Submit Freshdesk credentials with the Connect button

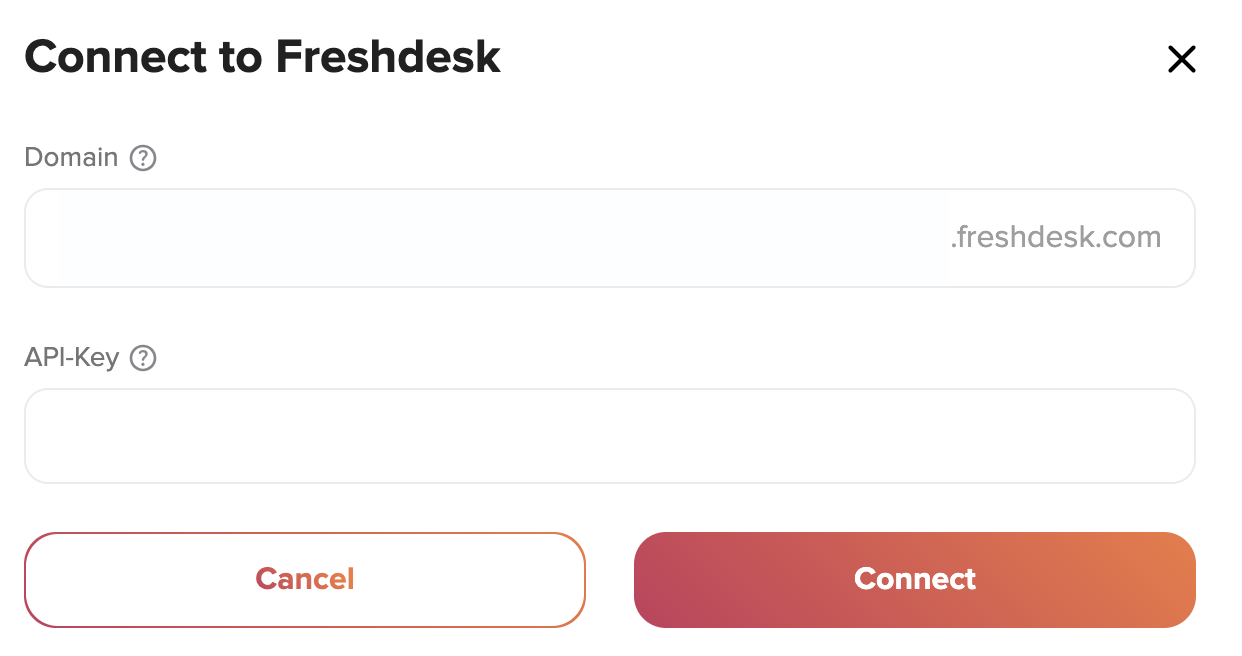pos(915,580)
